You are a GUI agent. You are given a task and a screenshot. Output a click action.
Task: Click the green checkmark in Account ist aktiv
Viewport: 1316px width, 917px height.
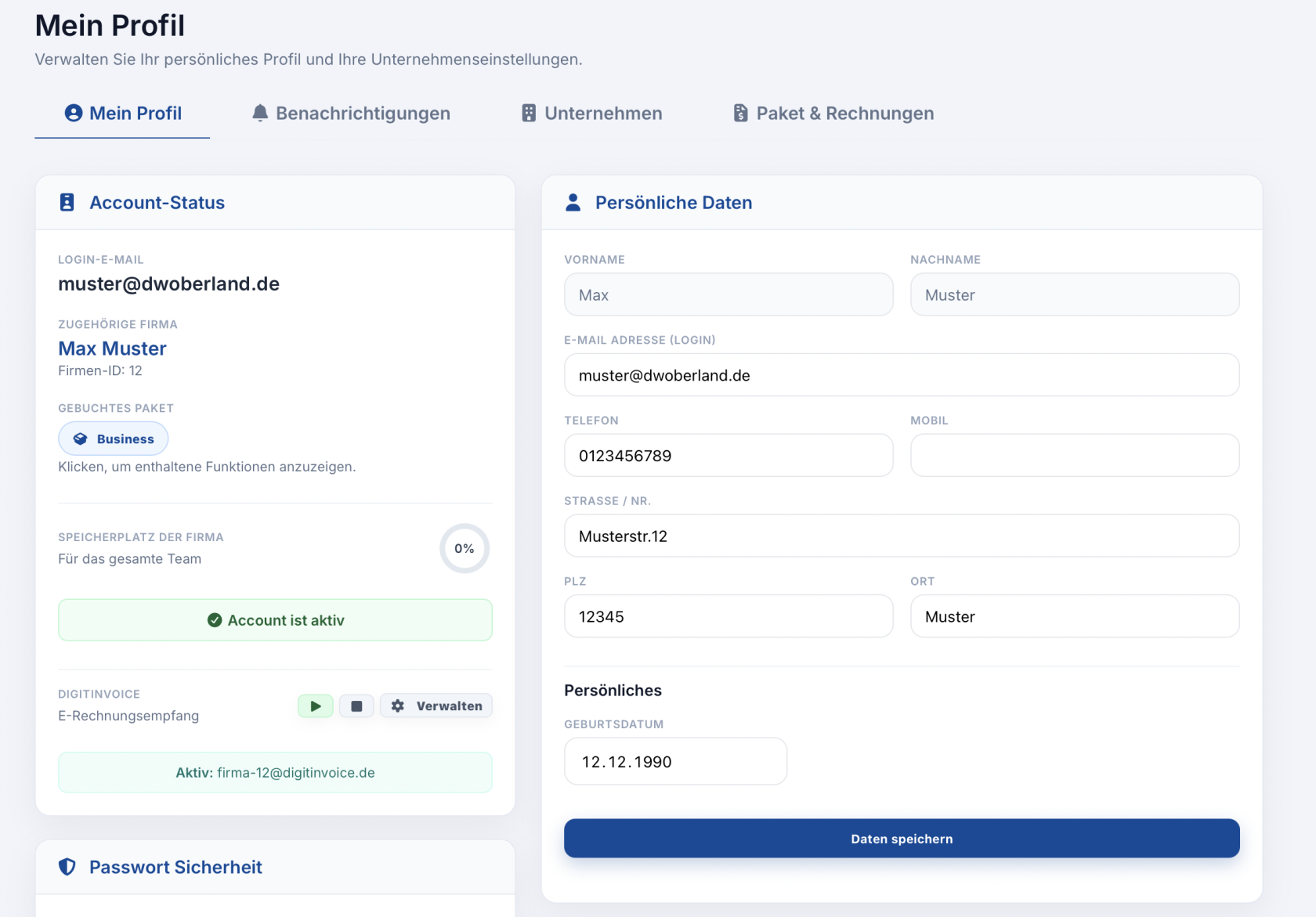click(215, 620)
